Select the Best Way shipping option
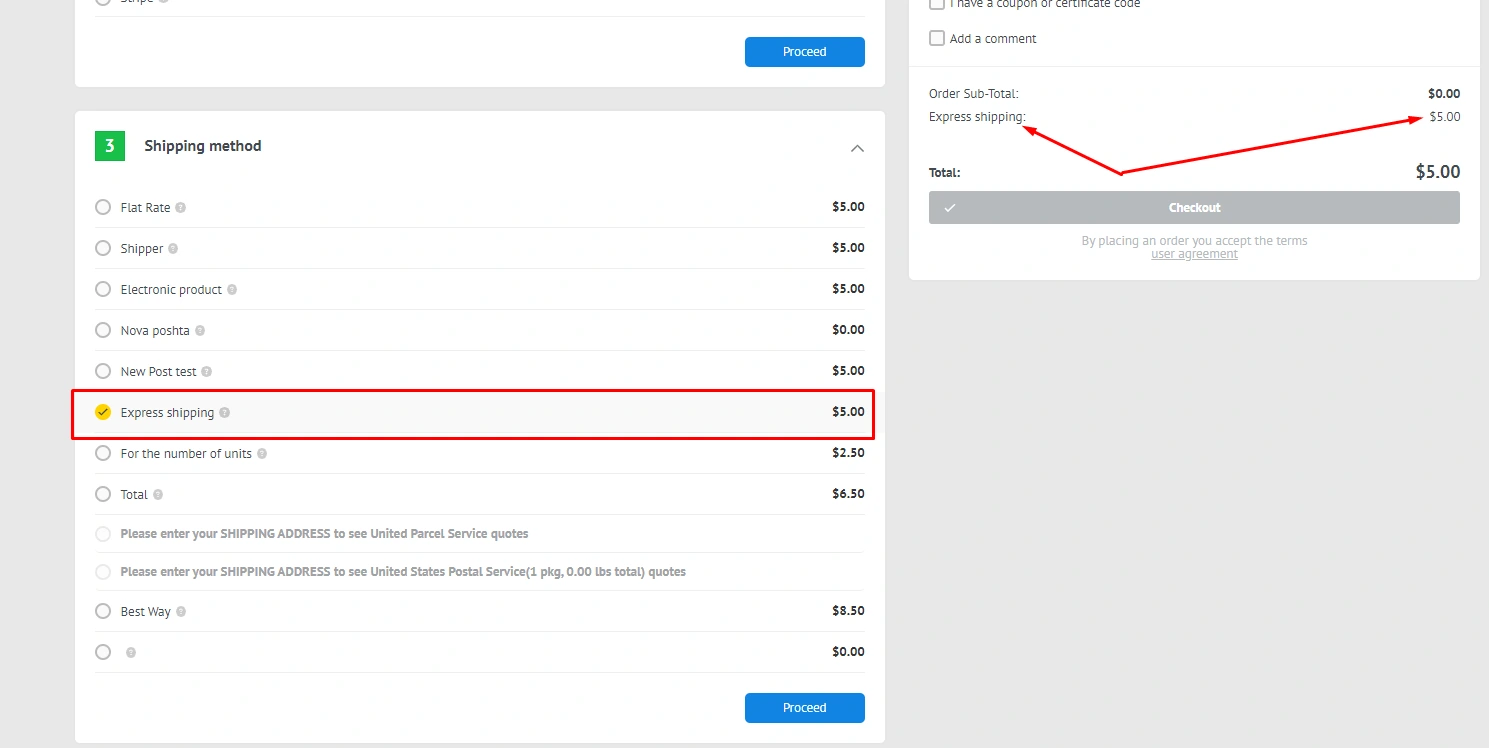 pyautogui.click(x=103, y=611)
